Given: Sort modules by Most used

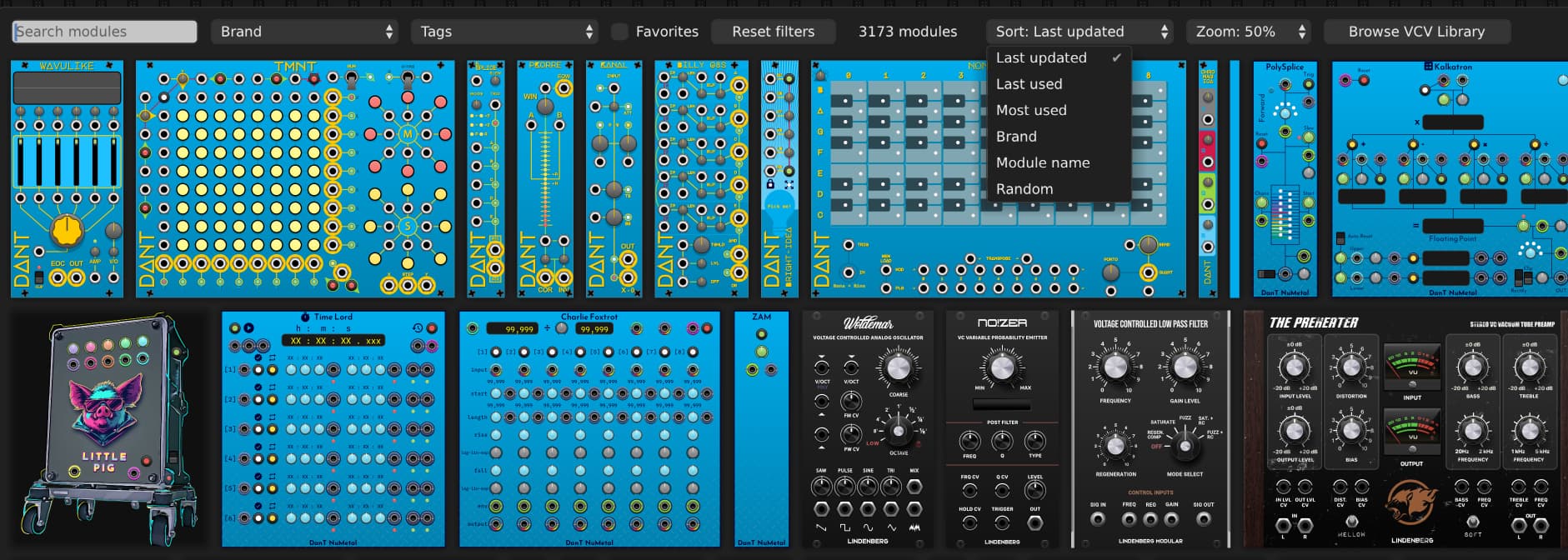Looking at the screenshot, I should pos(1031,110).
